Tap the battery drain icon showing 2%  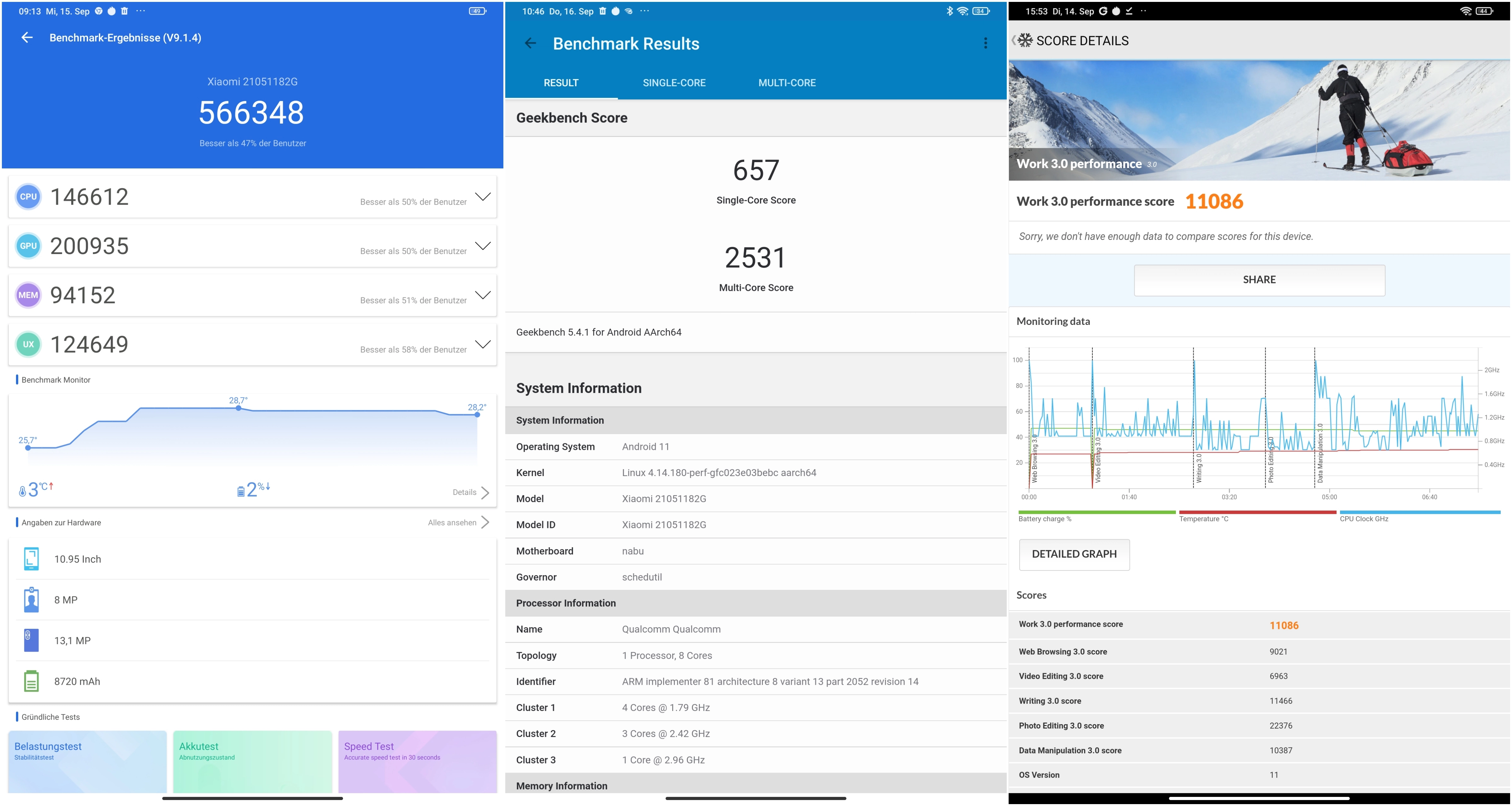click(241, 491)
